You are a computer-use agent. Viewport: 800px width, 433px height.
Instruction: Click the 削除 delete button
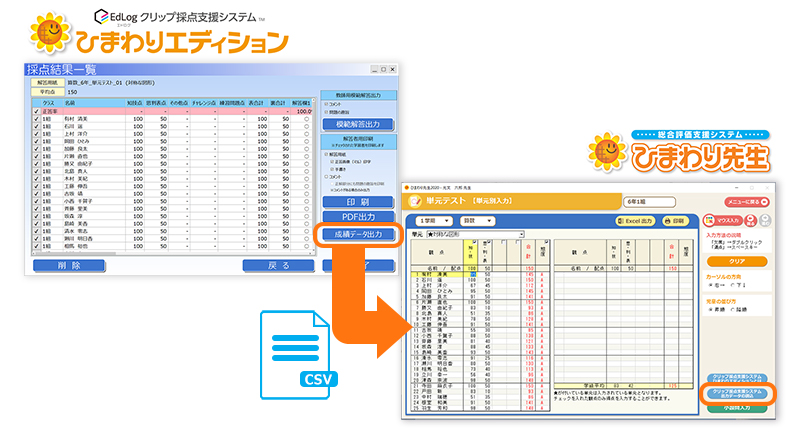(69, 265)
